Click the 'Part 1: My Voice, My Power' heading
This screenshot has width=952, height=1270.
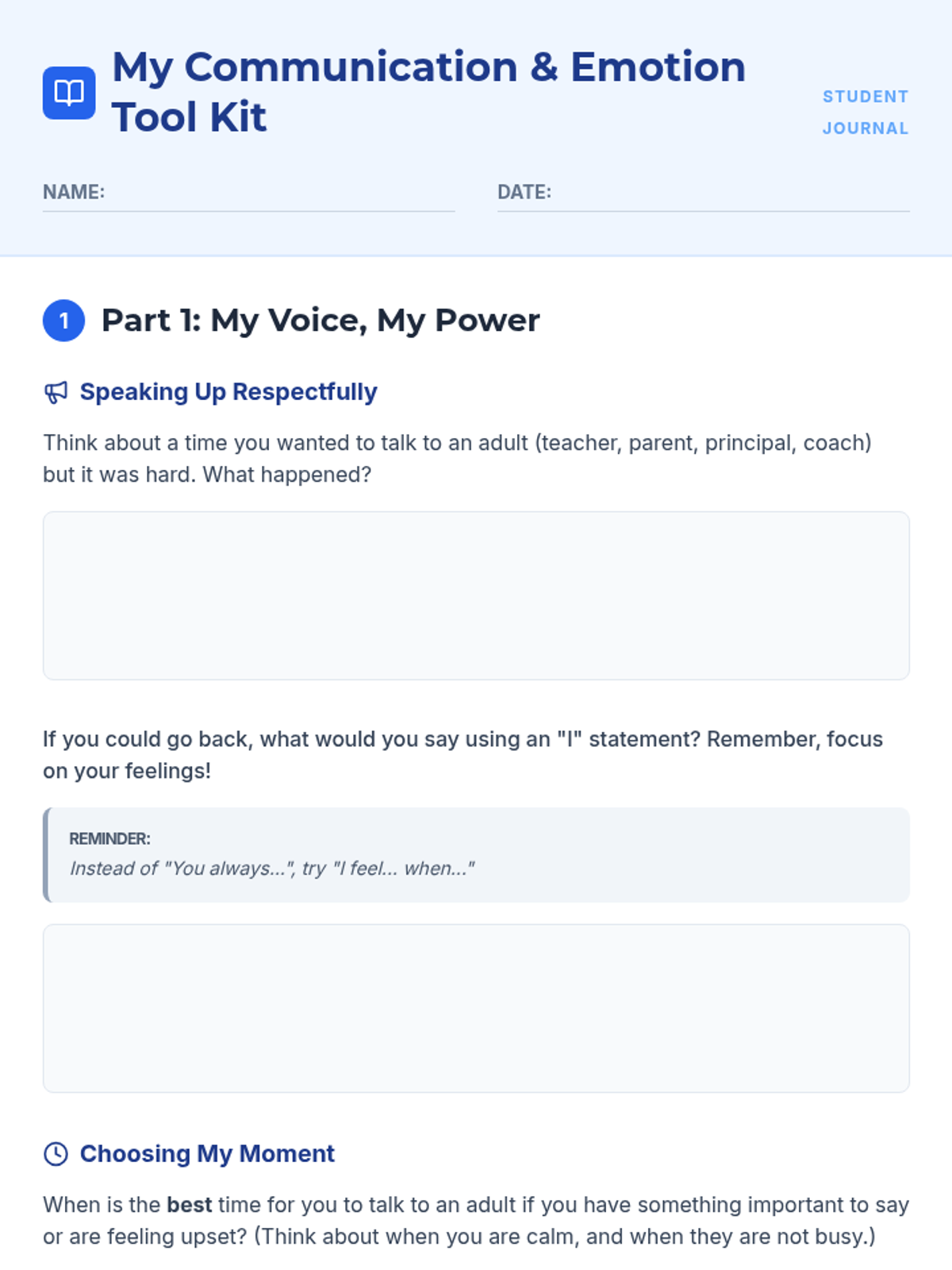pos(321,321)
